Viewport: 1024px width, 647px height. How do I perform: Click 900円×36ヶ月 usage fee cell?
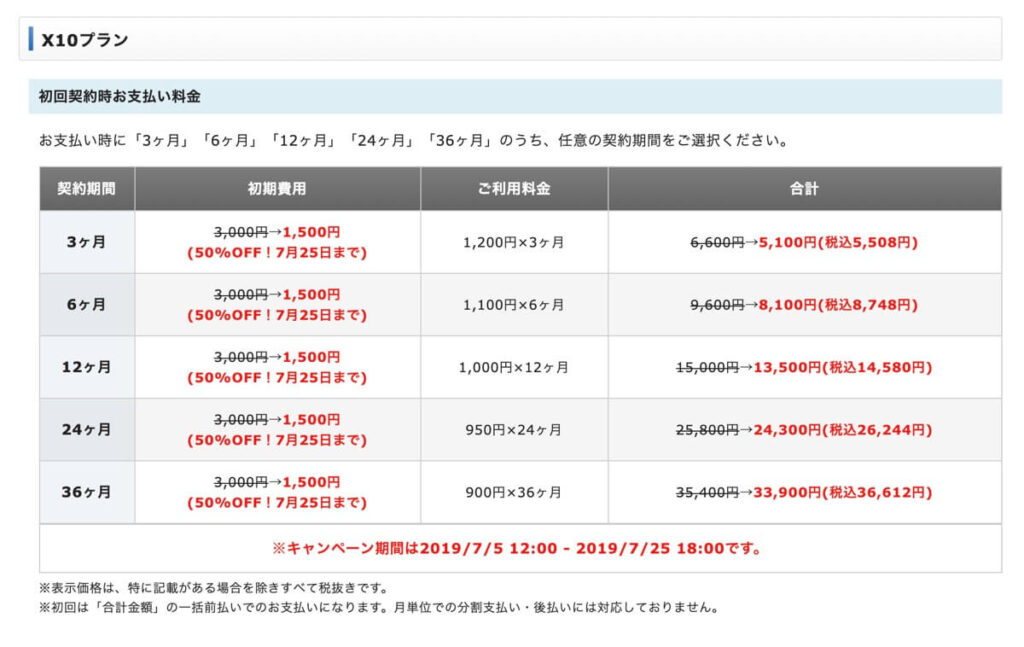coord(514,492)
